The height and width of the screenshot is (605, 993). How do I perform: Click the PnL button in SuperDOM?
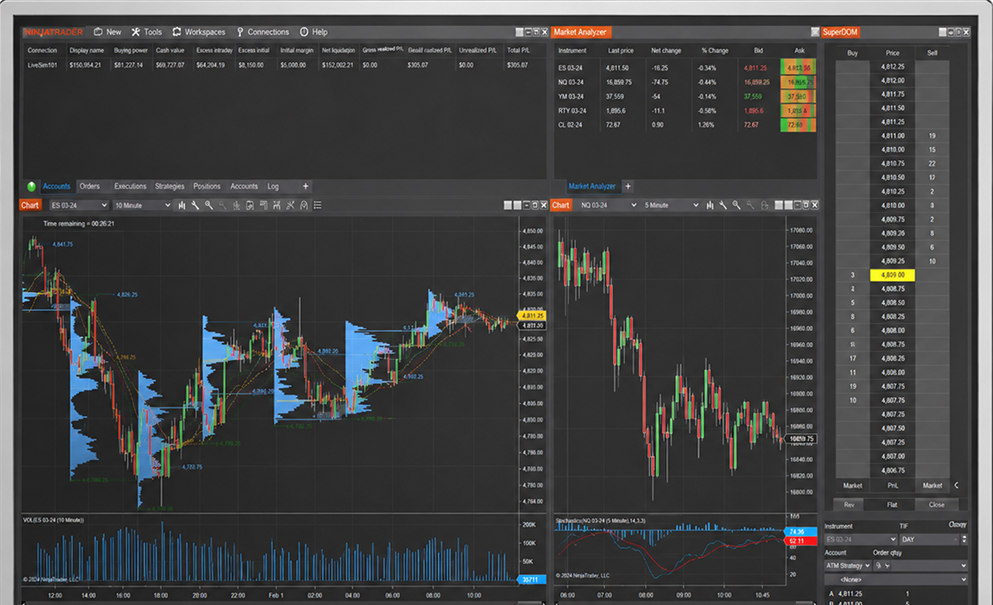(x=892, y=485)
